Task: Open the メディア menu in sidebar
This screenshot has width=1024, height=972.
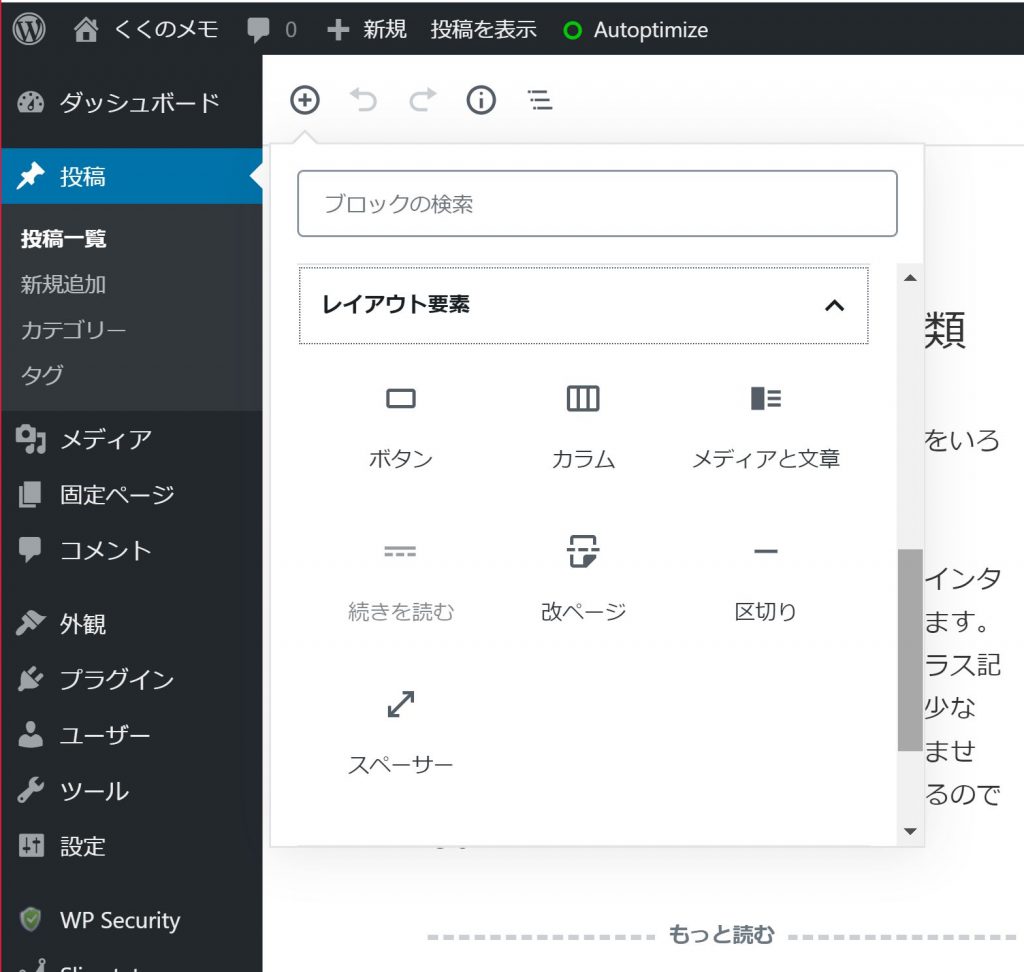Action: click(105, 439)
